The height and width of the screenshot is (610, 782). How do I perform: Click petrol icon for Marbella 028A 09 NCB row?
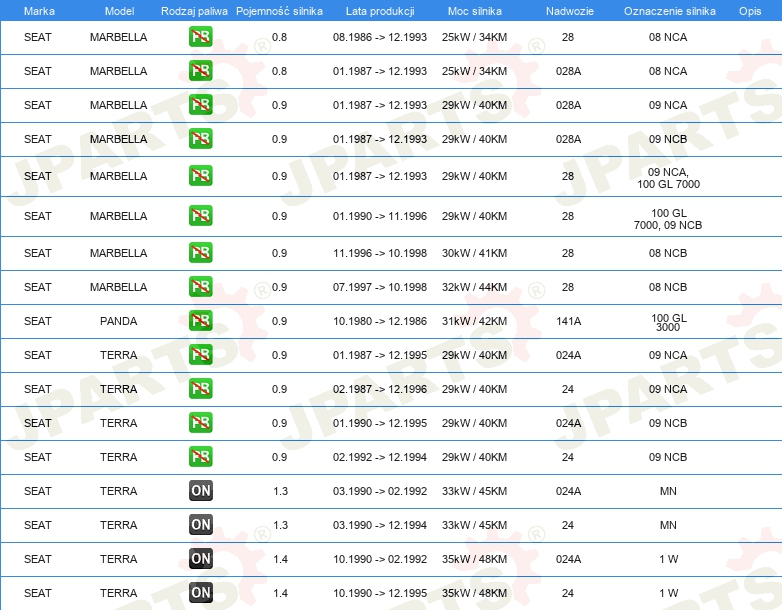[x=200, y=139]
